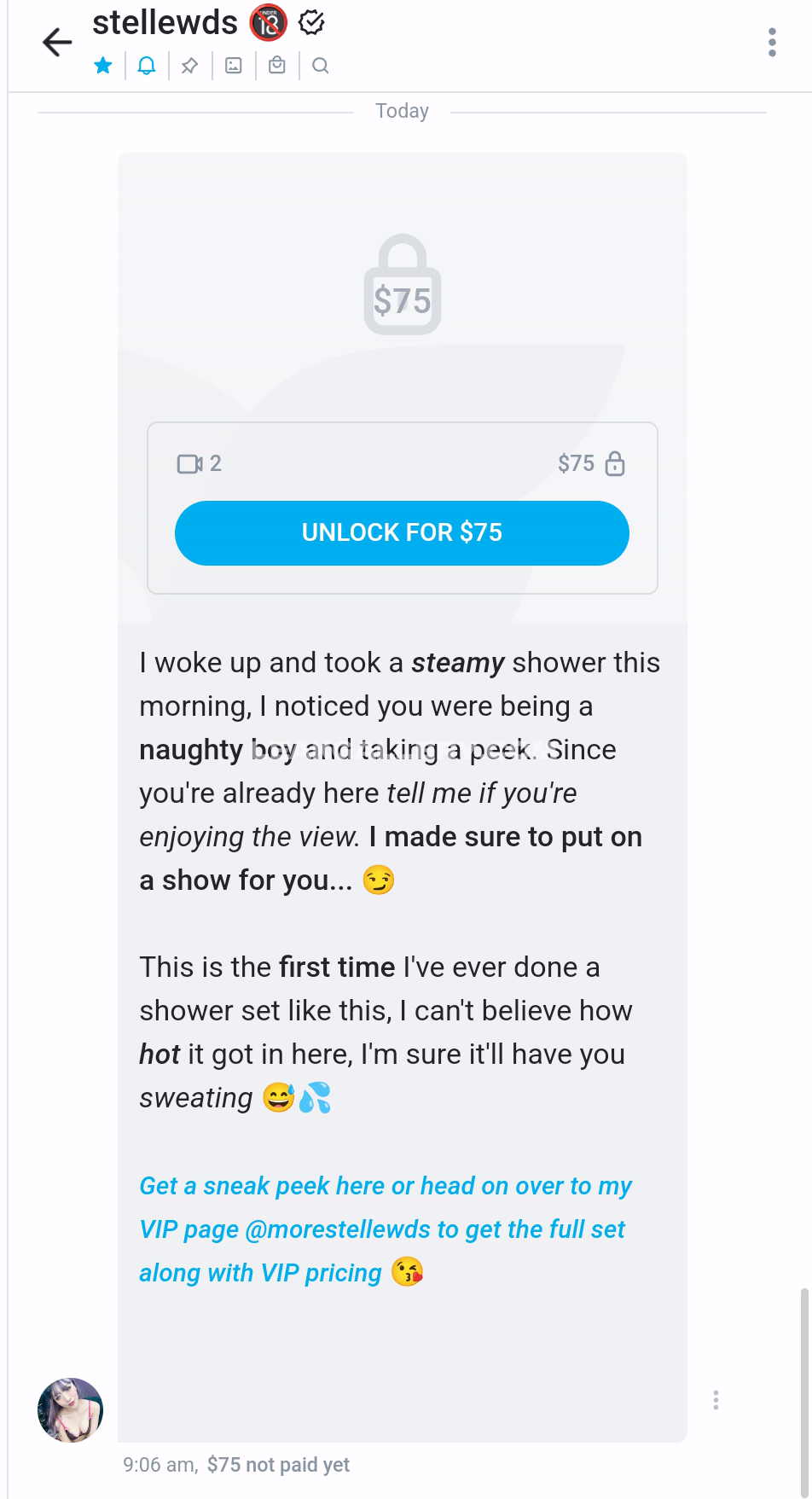The height and width of the screenshot is (1499, 812).
Task: Click the "$75 not paid yet" status text
Action: (x=278, y=1465)
